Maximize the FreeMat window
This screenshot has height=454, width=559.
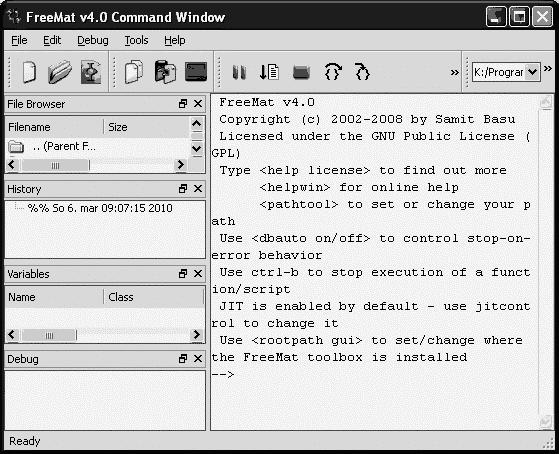(519, 16)
